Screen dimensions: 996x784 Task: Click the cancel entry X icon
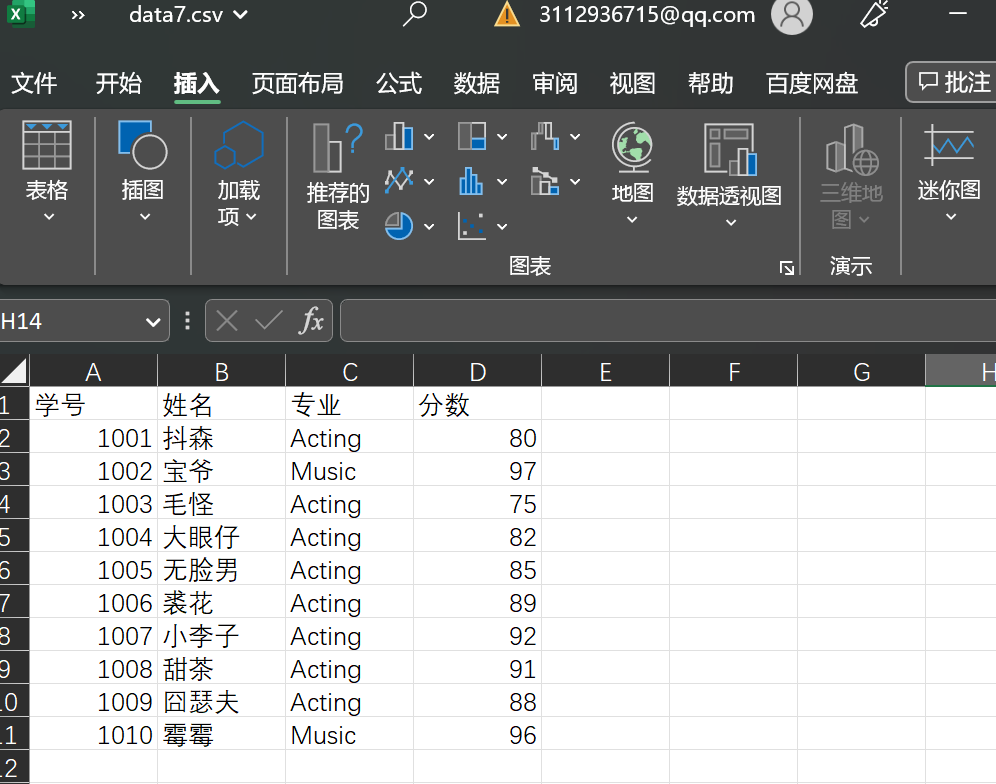point(227,320)
